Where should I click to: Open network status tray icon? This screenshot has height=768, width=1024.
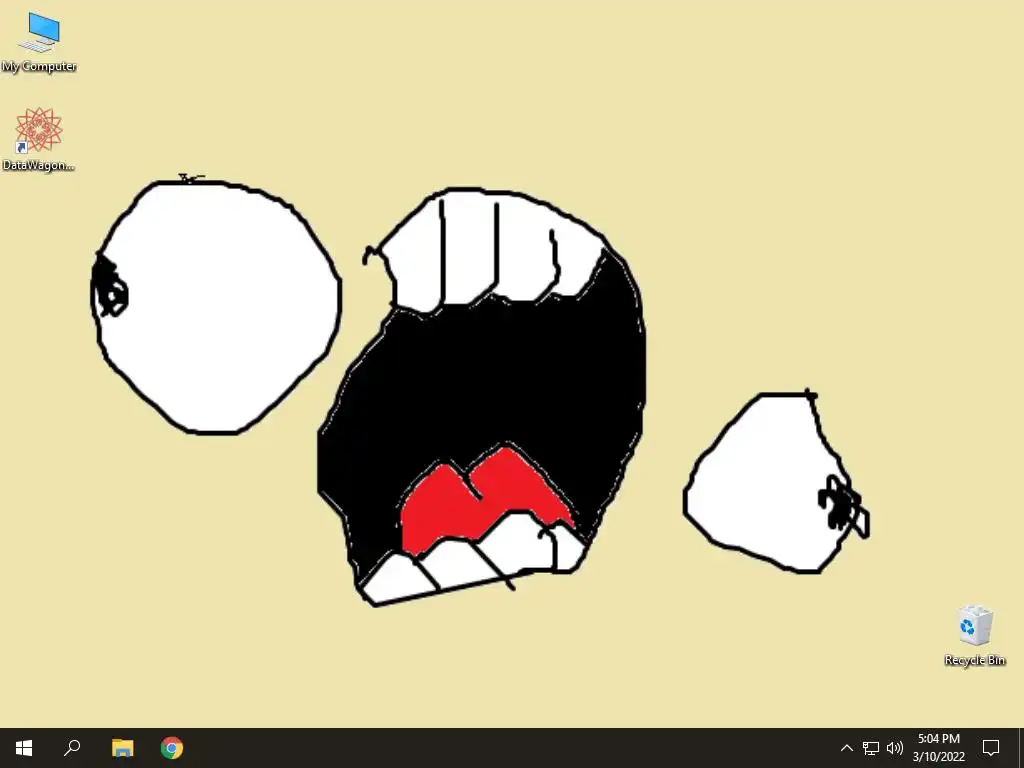(x=871, y=748)
